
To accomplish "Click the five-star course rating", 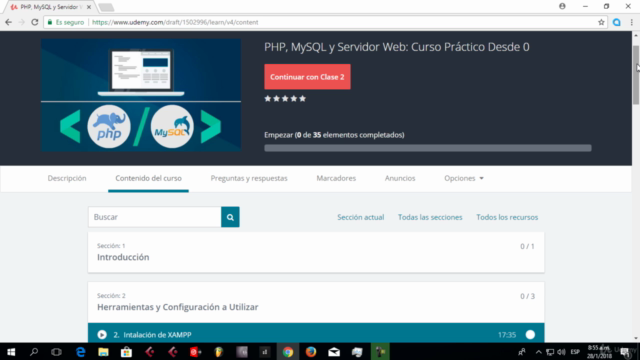I will (x=285, y=98).
